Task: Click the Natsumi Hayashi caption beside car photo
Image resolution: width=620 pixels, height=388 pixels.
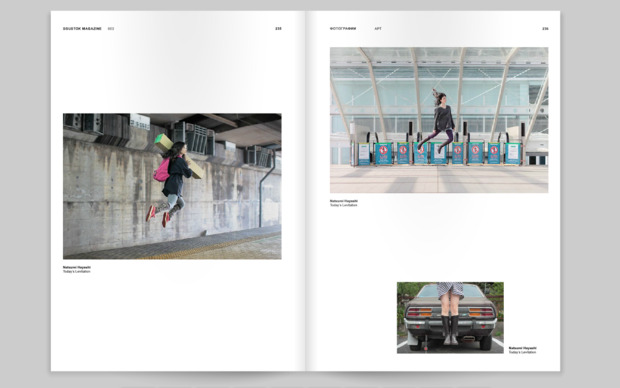Action: coord(522,348)
